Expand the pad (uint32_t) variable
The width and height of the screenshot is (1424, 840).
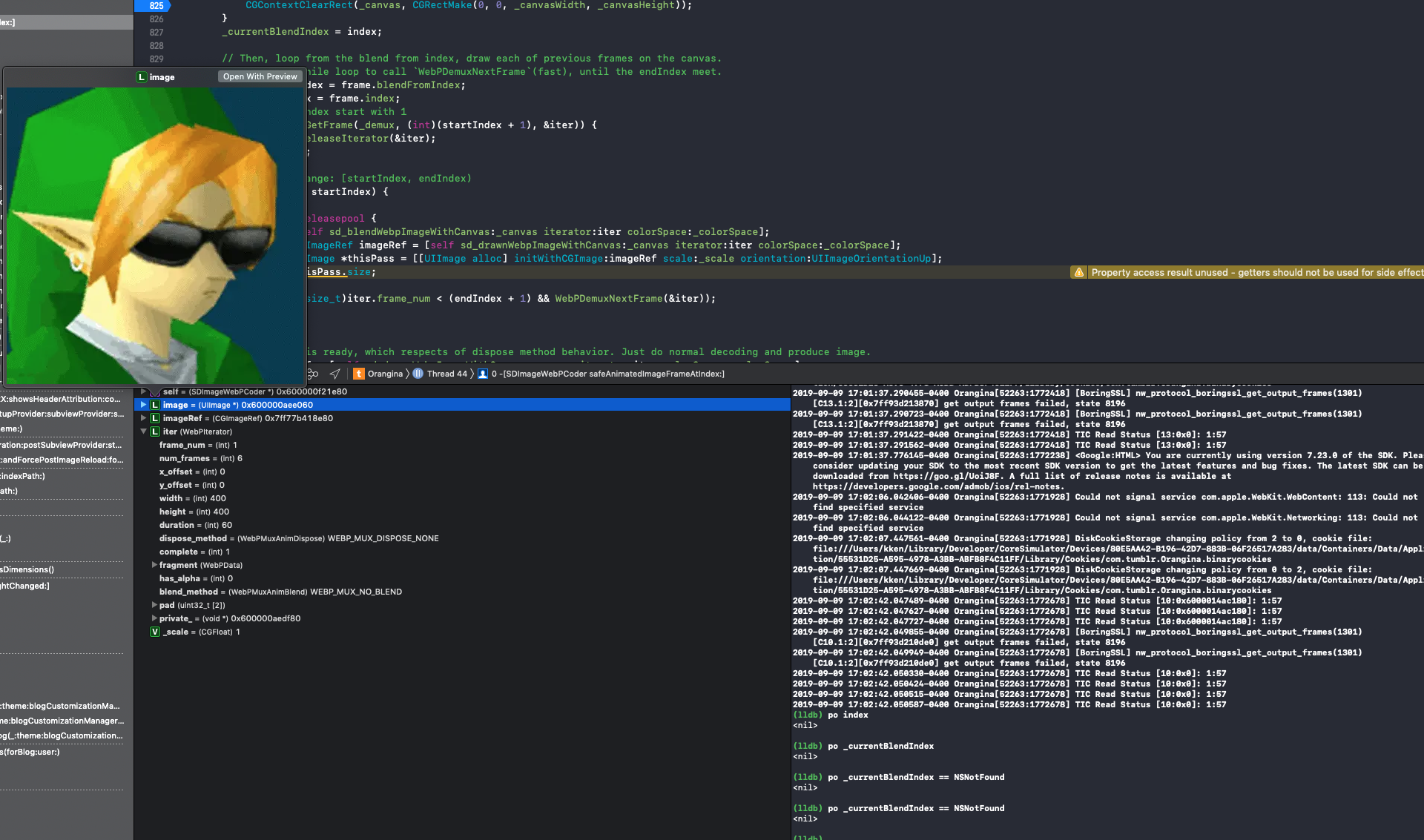(154, 605)
